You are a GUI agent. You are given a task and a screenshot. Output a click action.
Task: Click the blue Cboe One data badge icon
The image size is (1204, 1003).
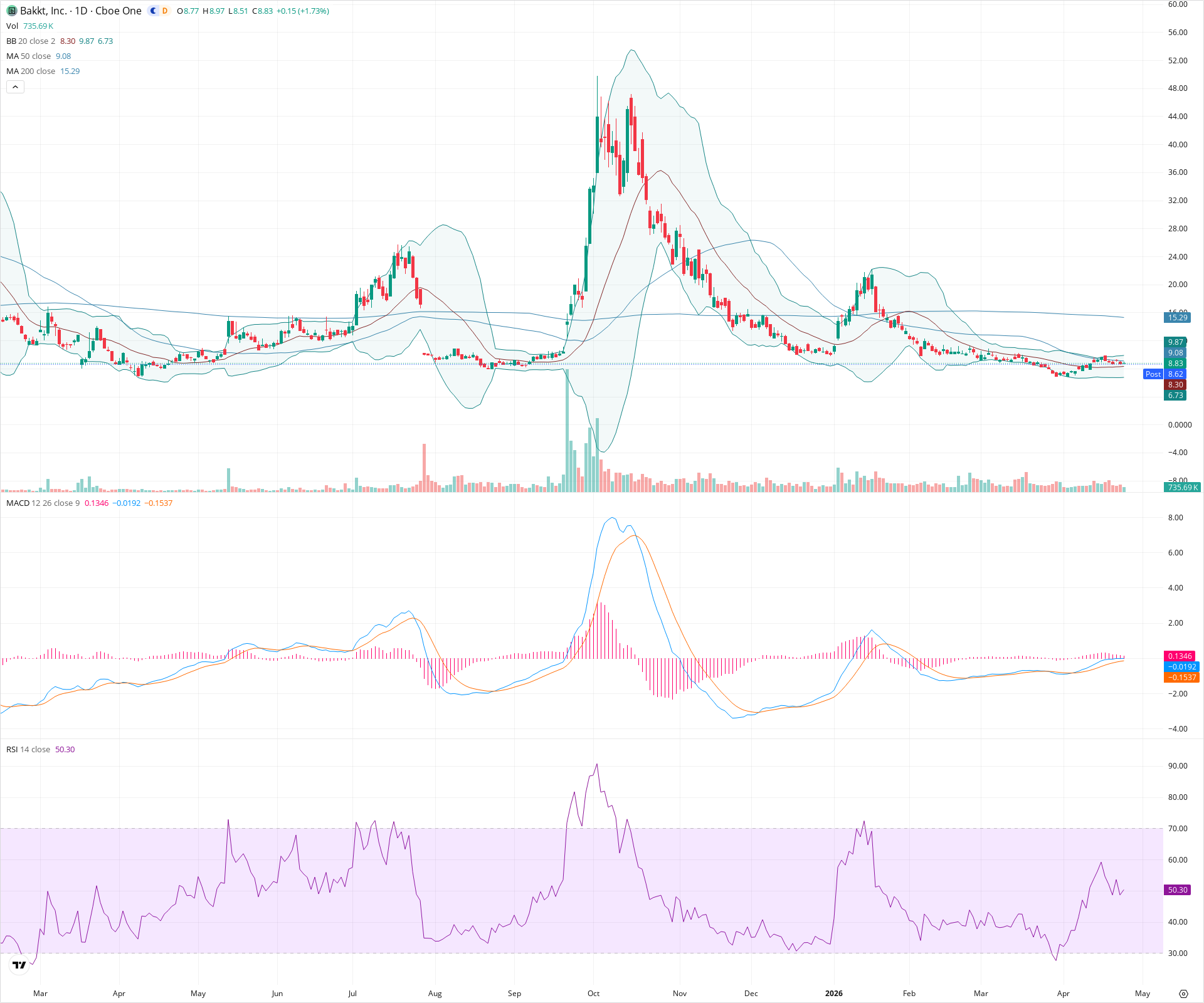pos(152,11)
